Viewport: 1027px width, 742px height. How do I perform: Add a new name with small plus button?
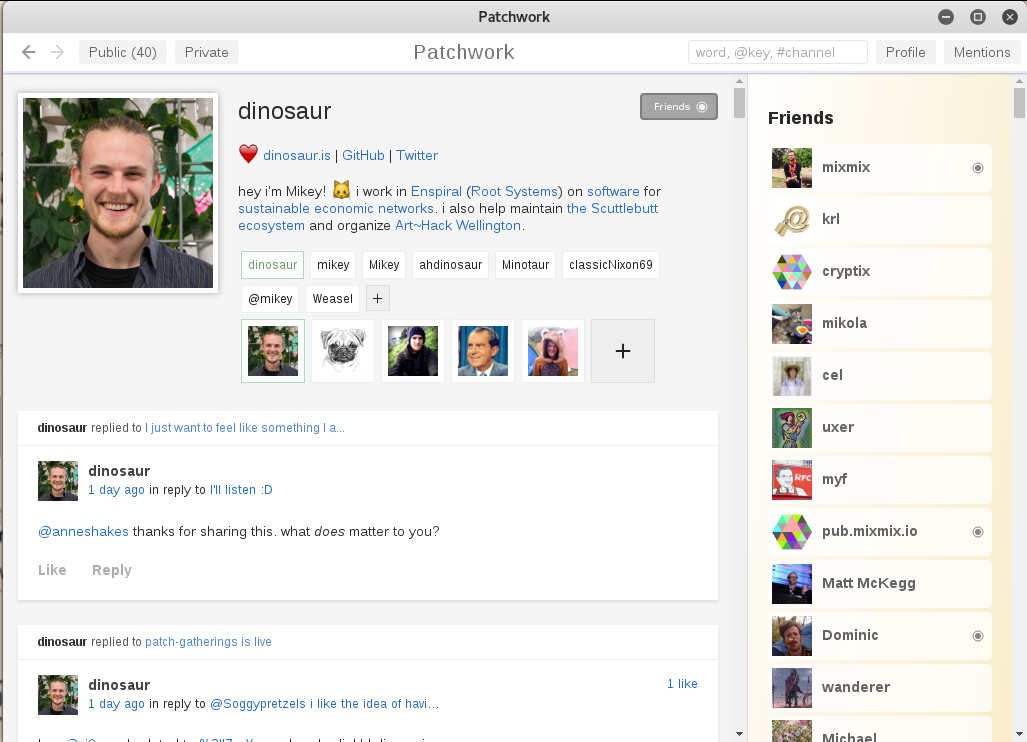(377, 299)
